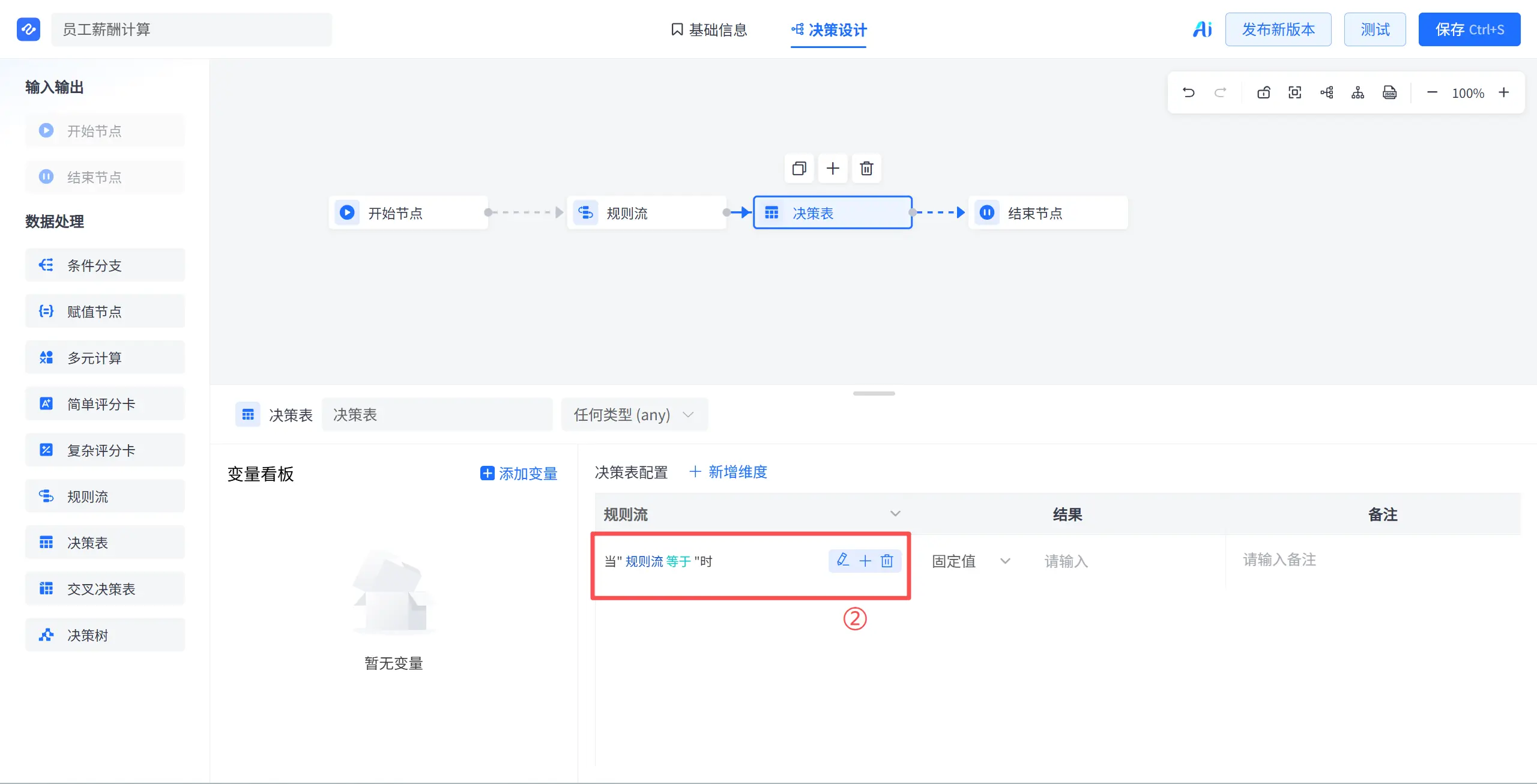Expand the 规则流 column header chevron
This screenshot has height=784, width=1537.
tap(895, 514)
